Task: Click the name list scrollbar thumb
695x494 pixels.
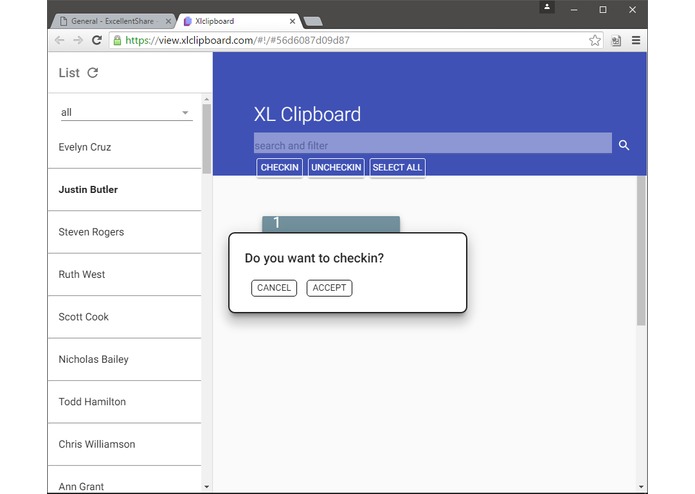Action: (x=207, y=139)
